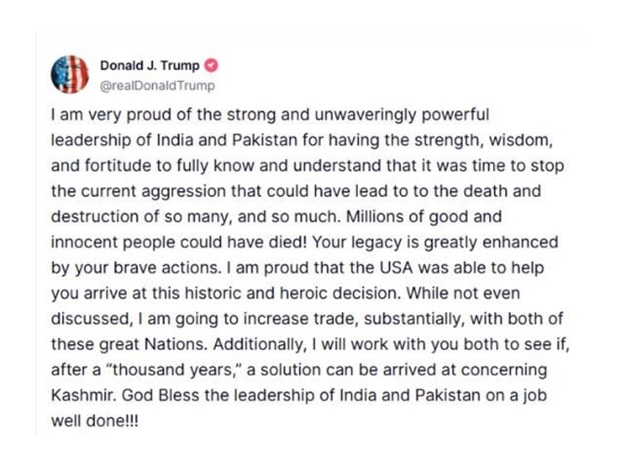This screenshot has height=468, width=624.
Task: Click the closing words "well done!!!"
Action: [95, 421]
